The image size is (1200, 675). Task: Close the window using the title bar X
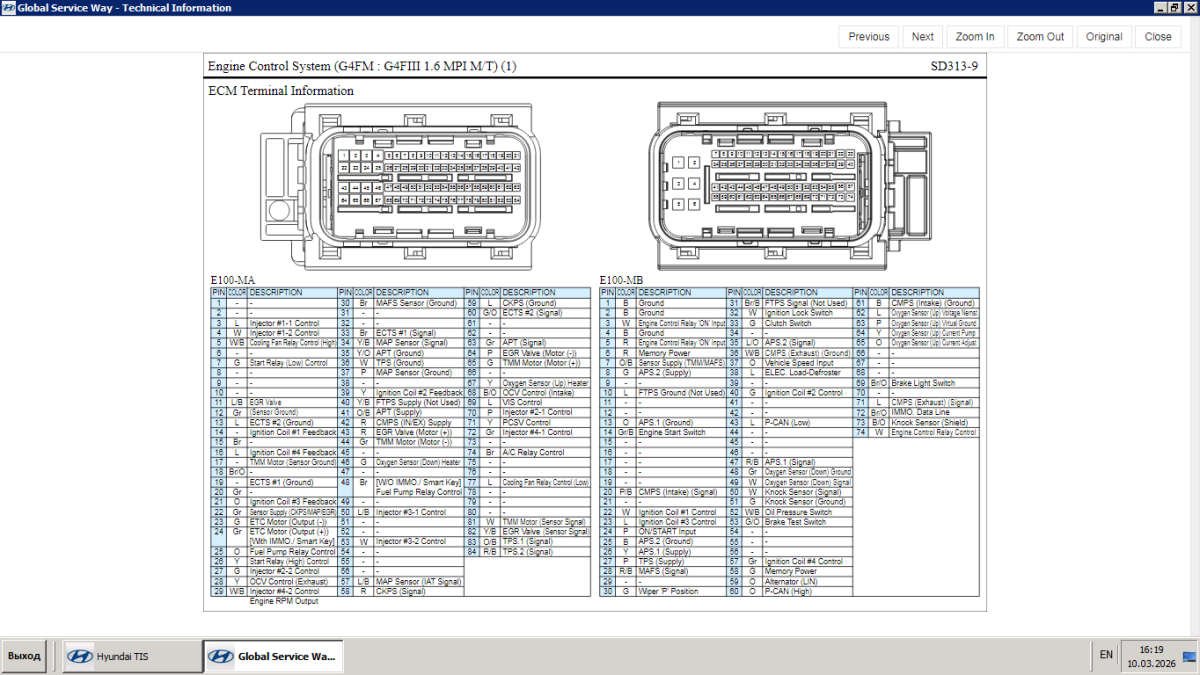pos(1189,7)
